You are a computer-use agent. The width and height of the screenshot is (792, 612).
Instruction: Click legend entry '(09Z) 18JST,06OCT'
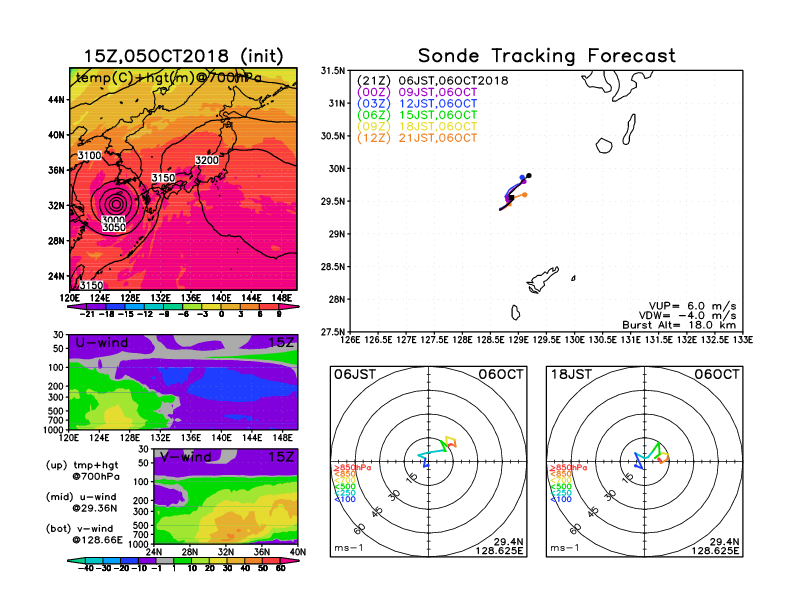click(x=417, y=126)
